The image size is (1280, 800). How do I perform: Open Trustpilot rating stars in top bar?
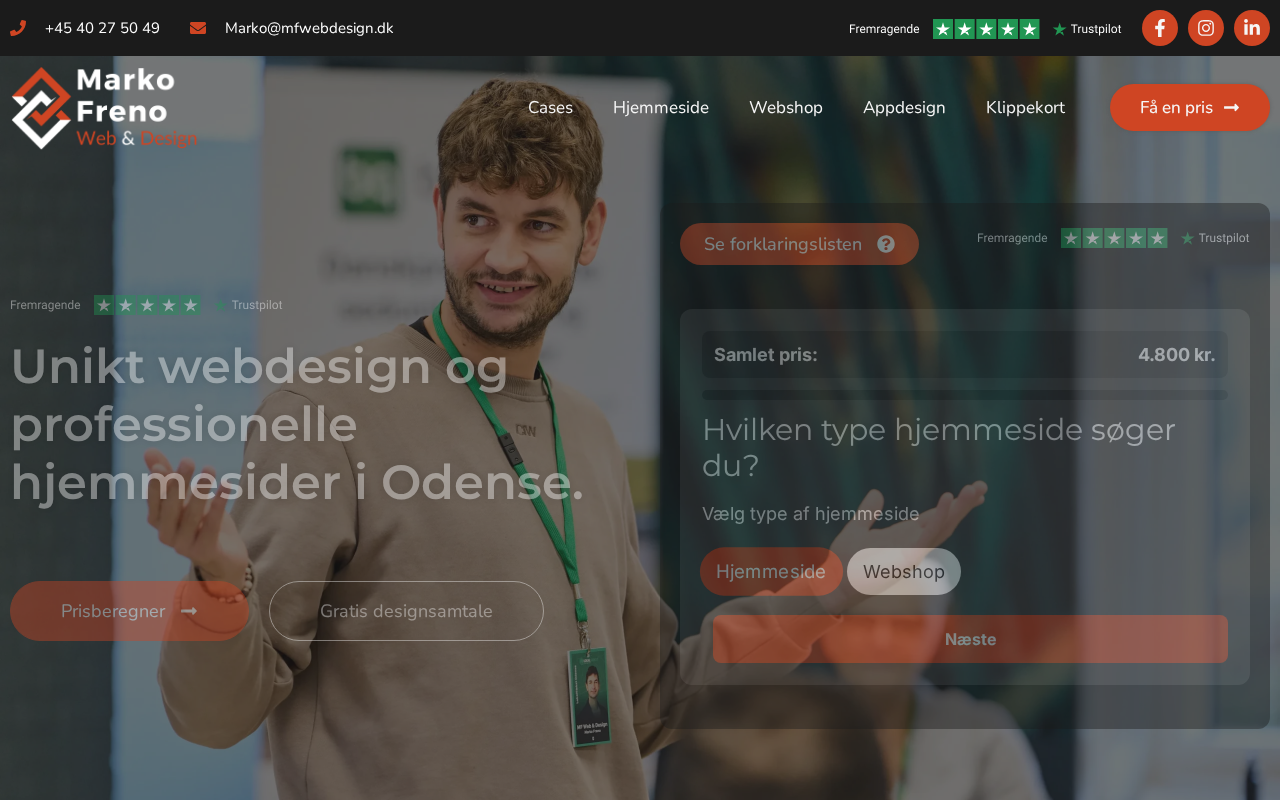point(986,29)
